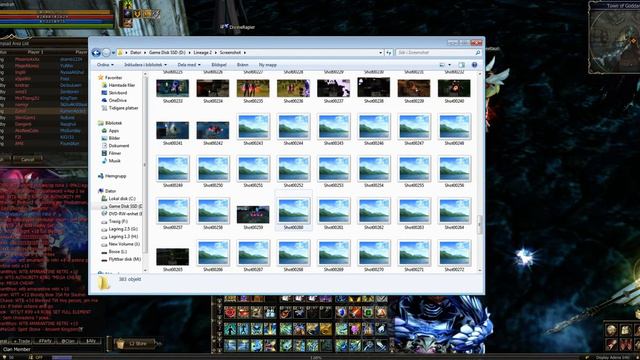Create folder with Ny mapp
This screenshot has height=360, width=640.
[x=268, y=65]
